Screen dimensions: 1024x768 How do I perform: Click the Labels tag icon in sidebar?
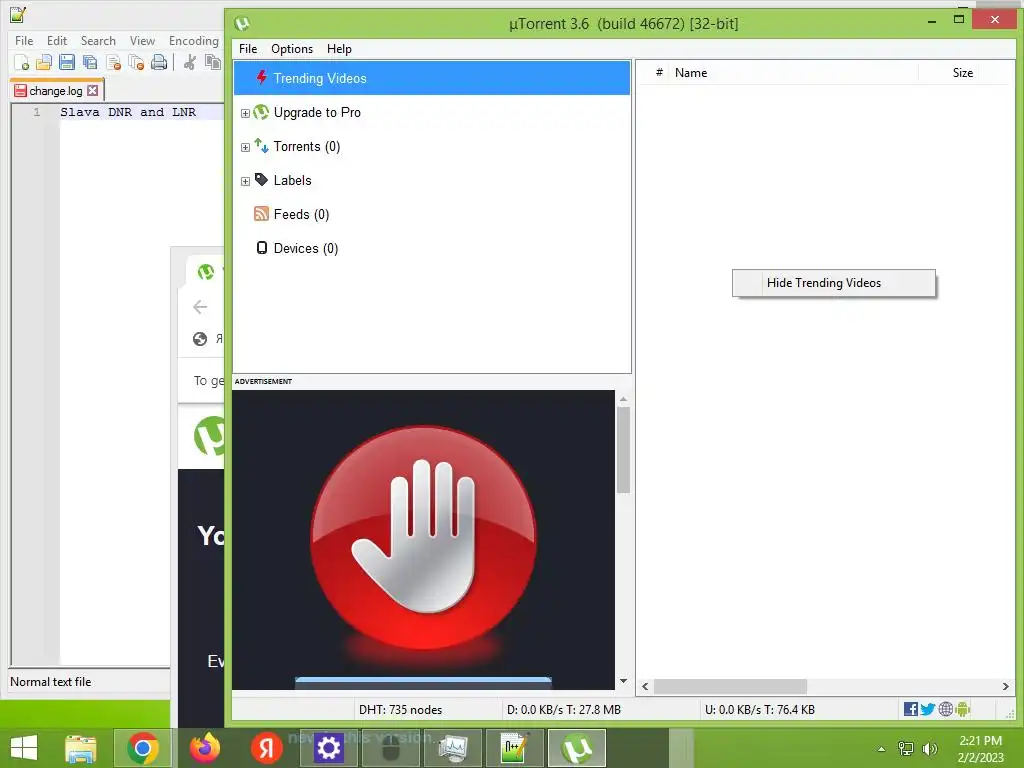coord(261,180)
